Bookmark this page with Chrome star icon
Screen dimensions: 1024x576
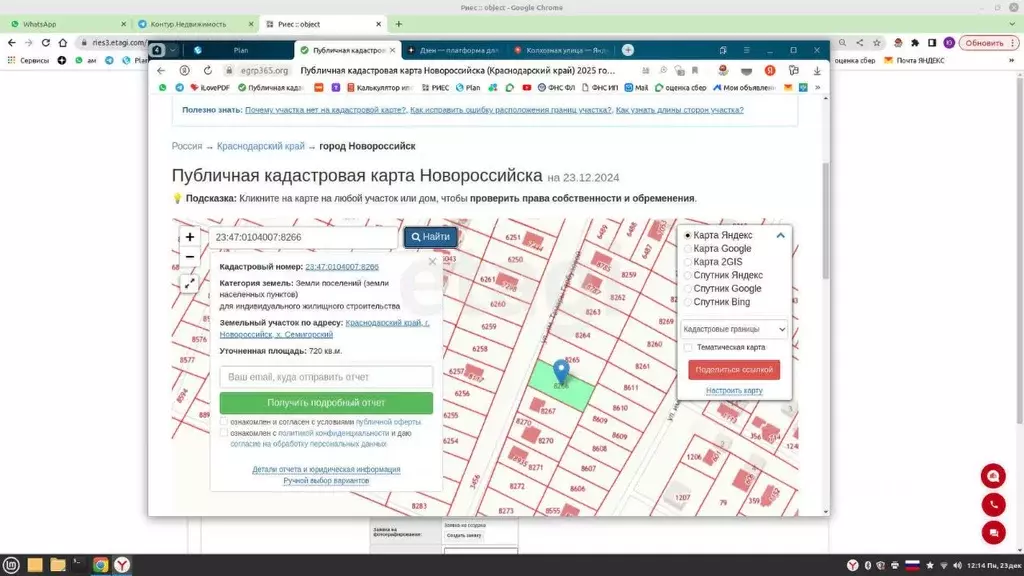(877, 42)
